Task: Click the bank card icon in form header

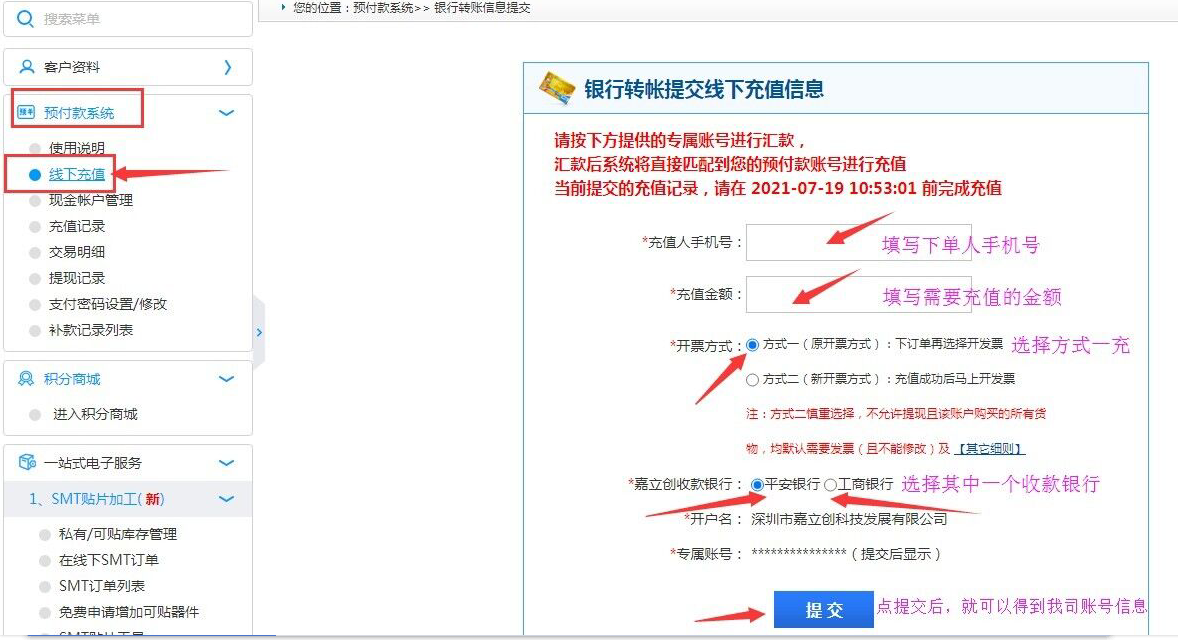Action: [556, 88]
